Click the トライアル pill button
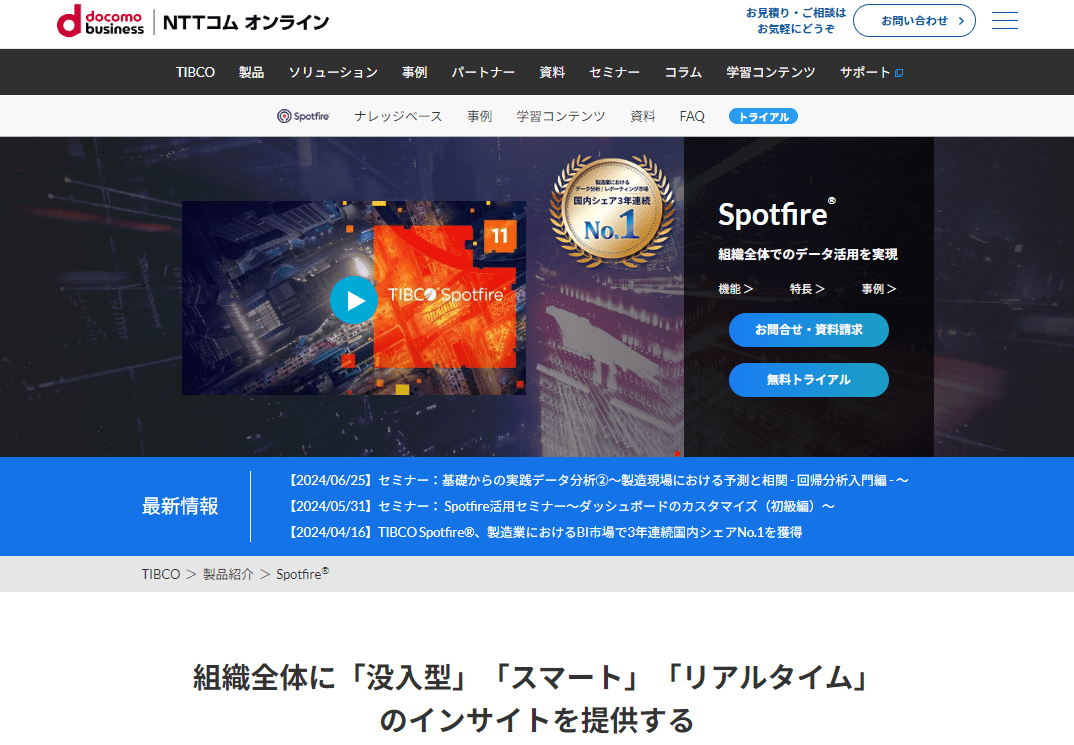This screenshot has width=1074, height=745. click(763, 116)
